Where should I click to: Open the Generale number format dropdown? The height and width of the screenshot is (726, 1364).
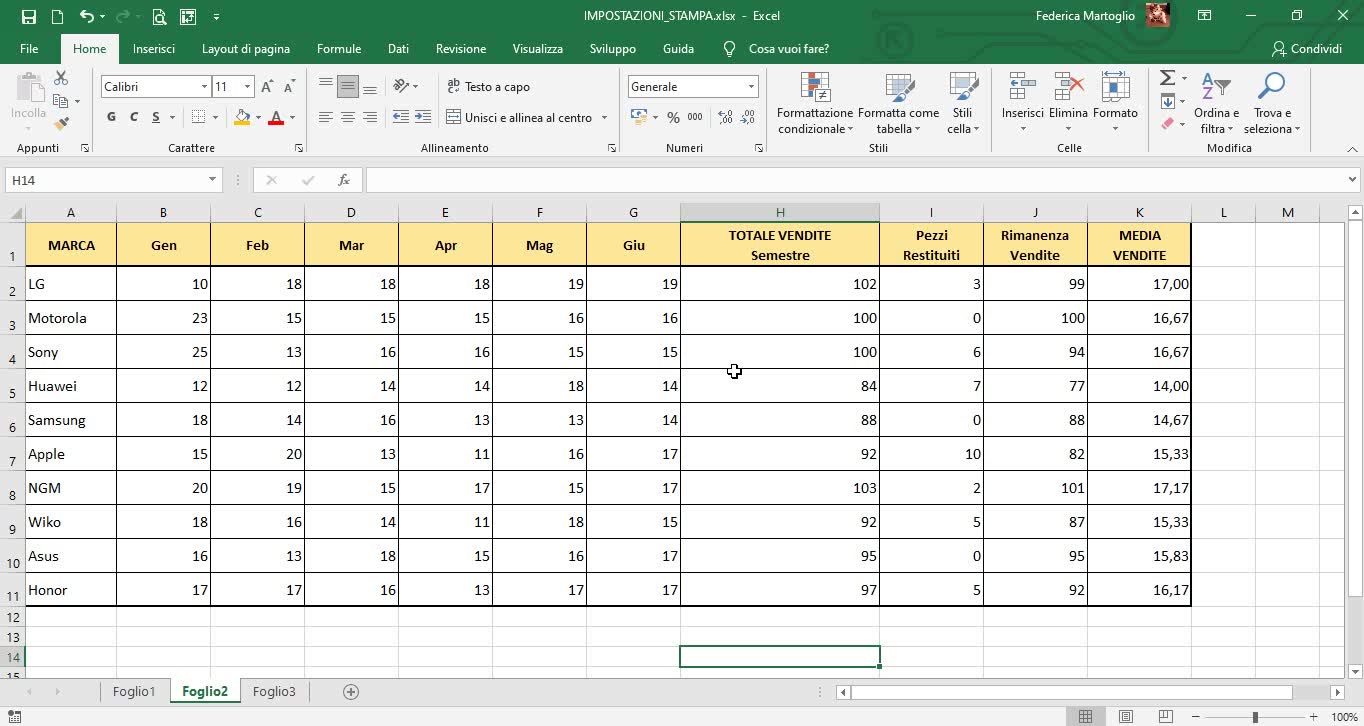(x=751, y=87)
